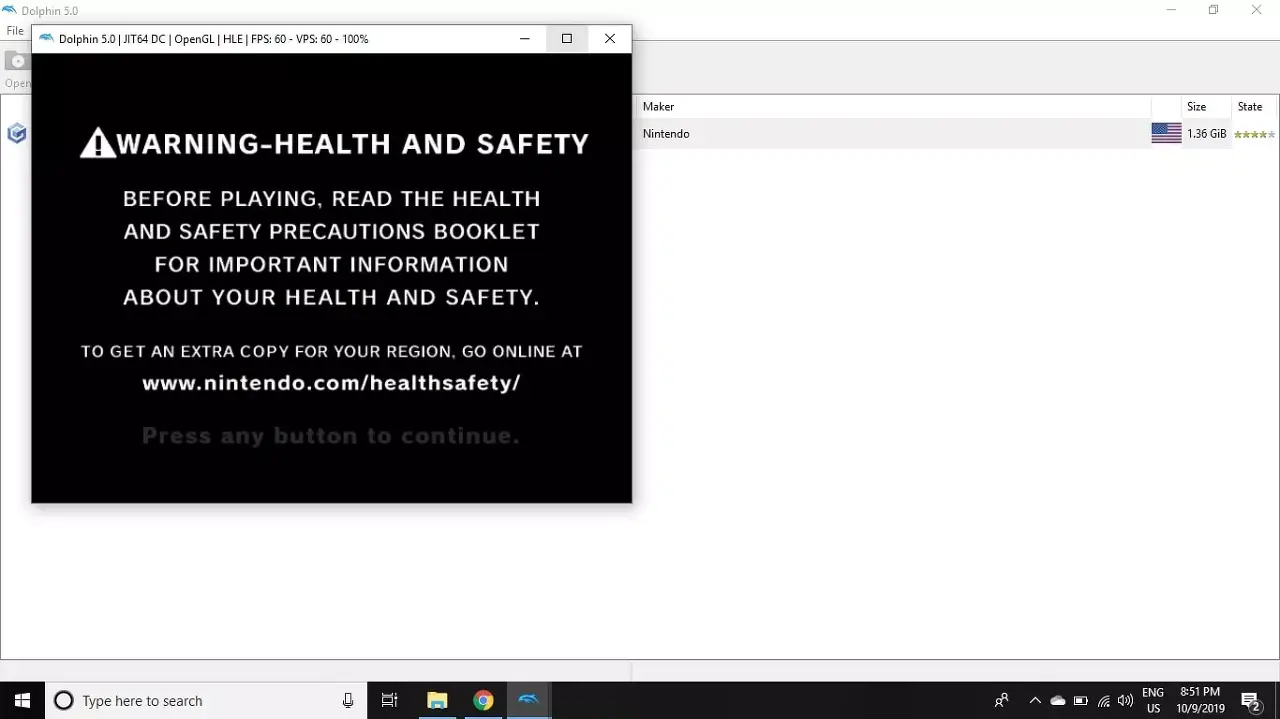This screenshot has height=719, width=1280.
Task: Open File Explorer from the taskbar
Action: [437, 700]
